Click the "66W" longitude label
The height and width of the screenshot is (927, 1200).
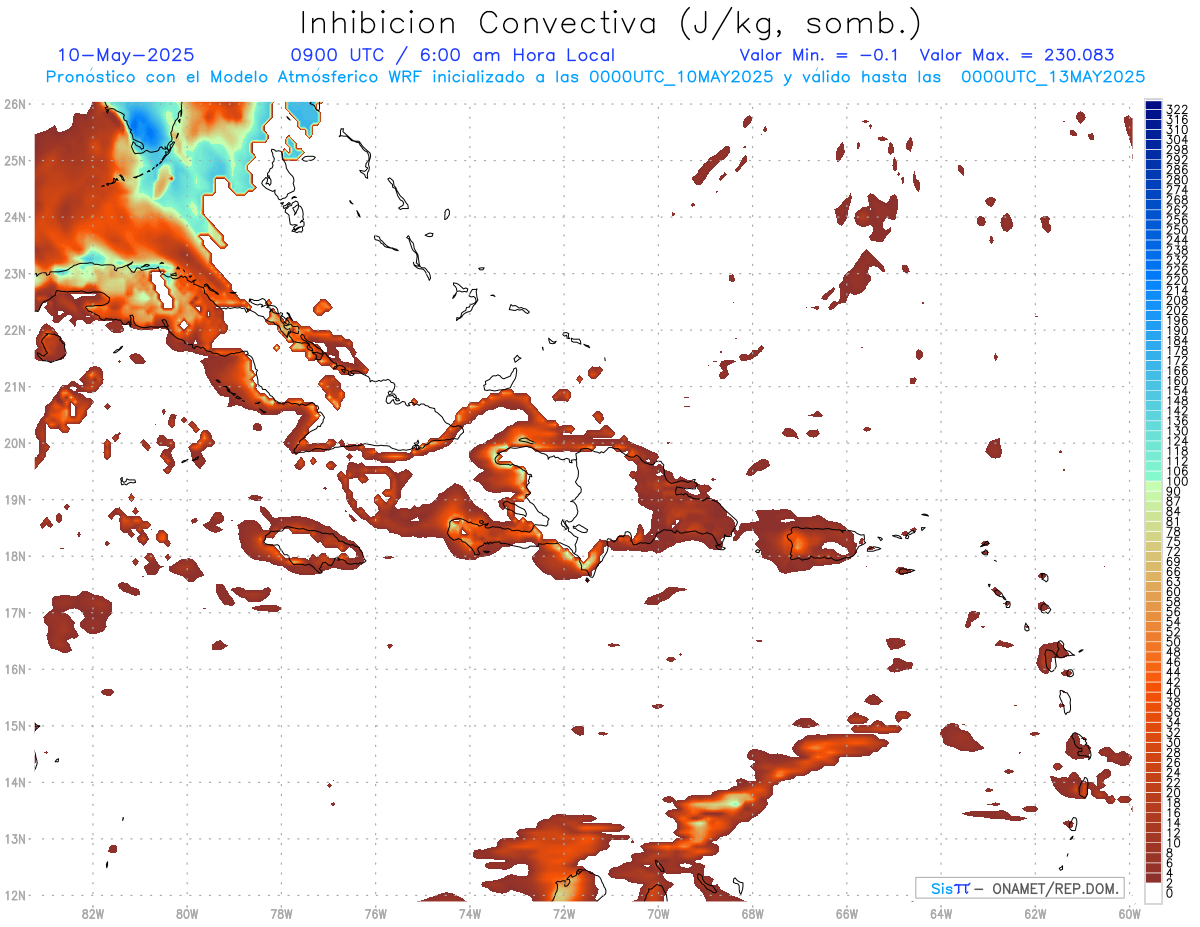[846, 913]
